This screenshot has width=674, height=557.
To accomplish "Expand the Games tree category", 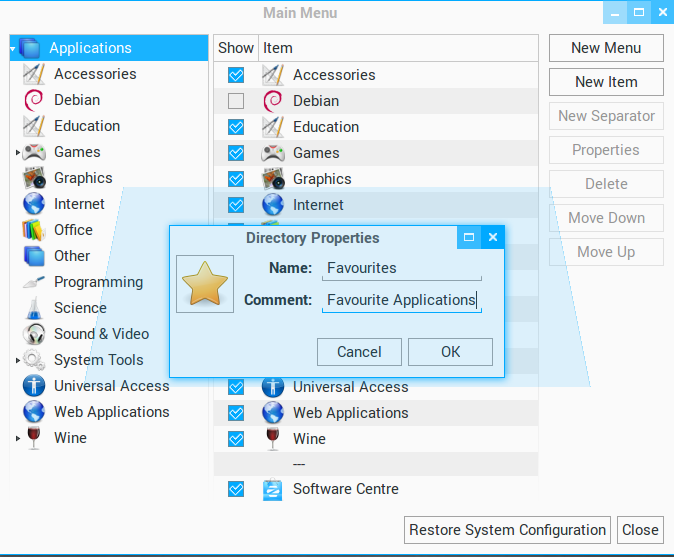I will 17,153.
